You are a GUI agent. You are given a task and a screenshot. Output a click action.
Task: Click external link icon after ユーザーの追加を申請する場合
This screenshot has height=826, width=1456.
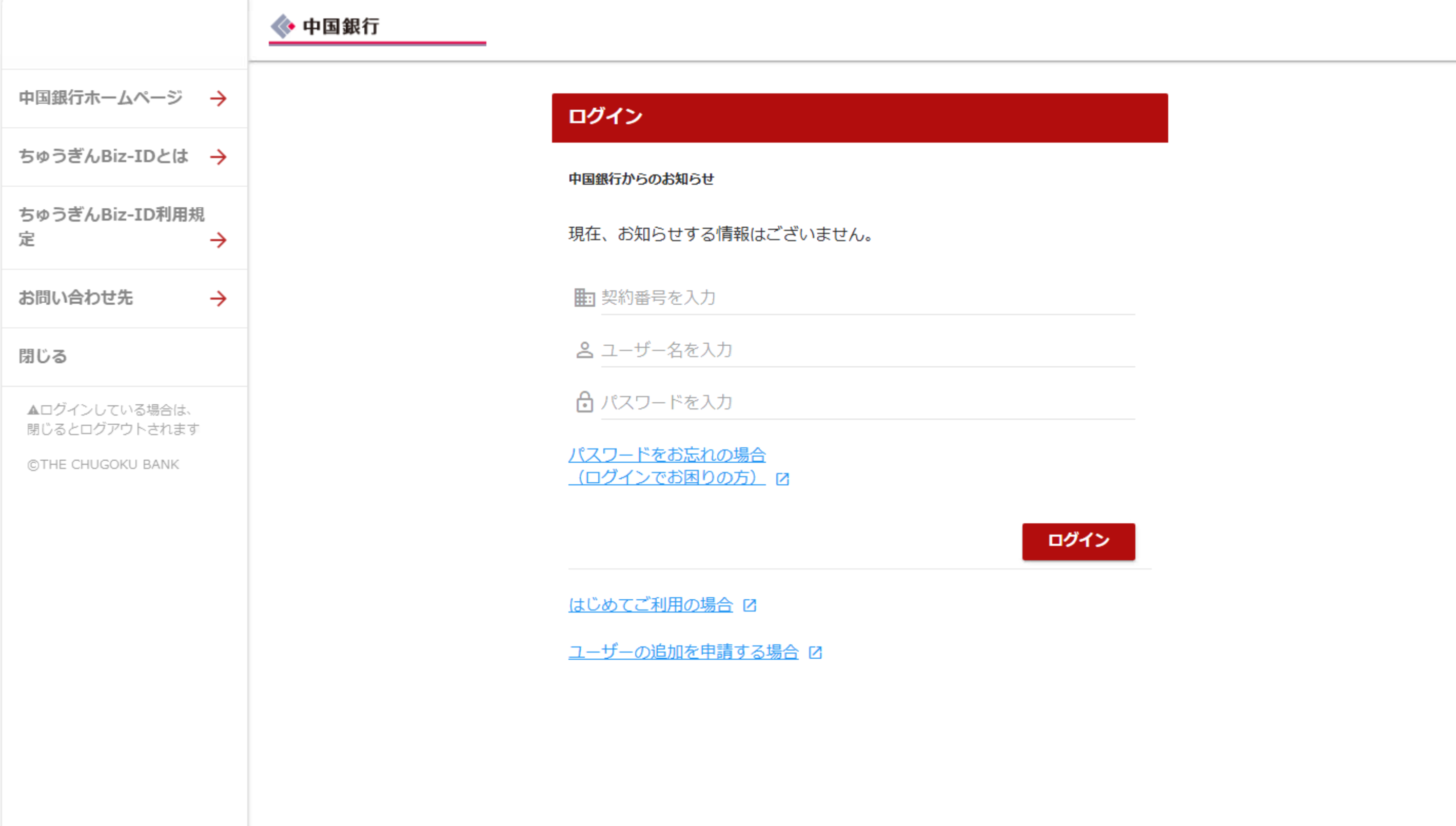pyautogui.click(x=816, y=653)
